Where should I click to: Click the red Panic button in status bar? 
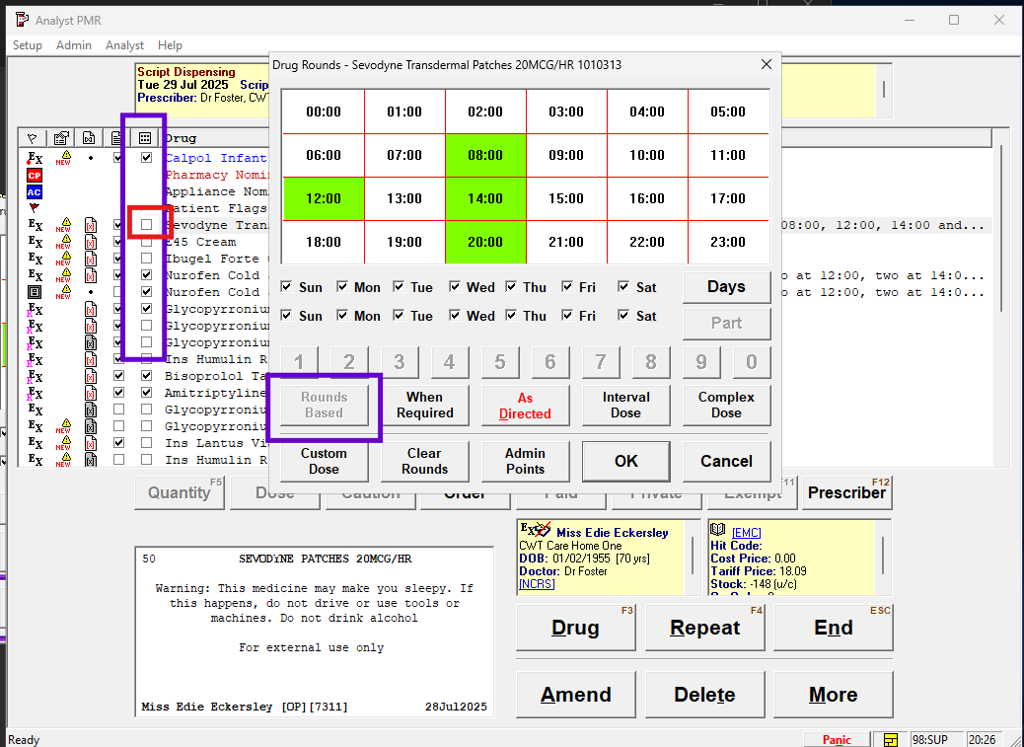pos(836,740)
